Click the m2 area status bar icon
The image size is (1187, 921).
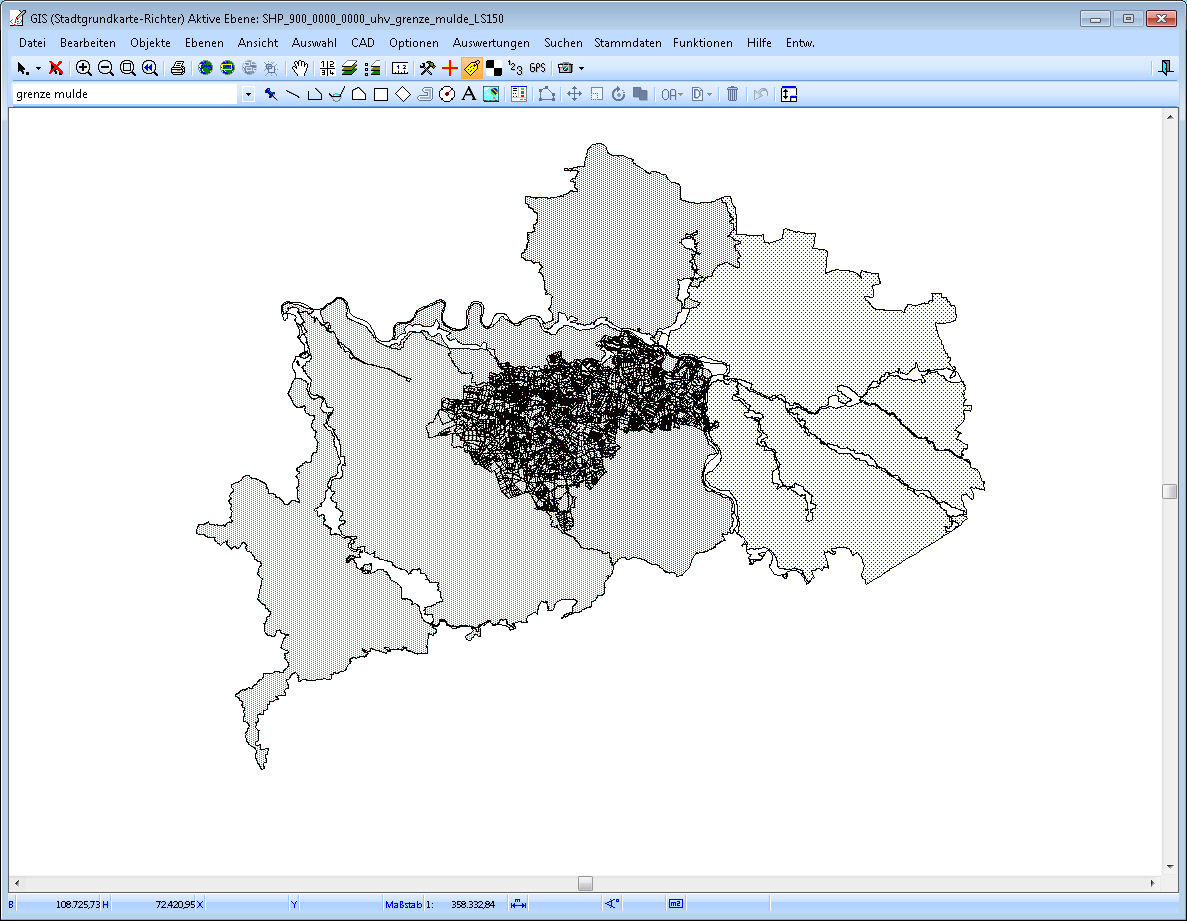point(676,904)
